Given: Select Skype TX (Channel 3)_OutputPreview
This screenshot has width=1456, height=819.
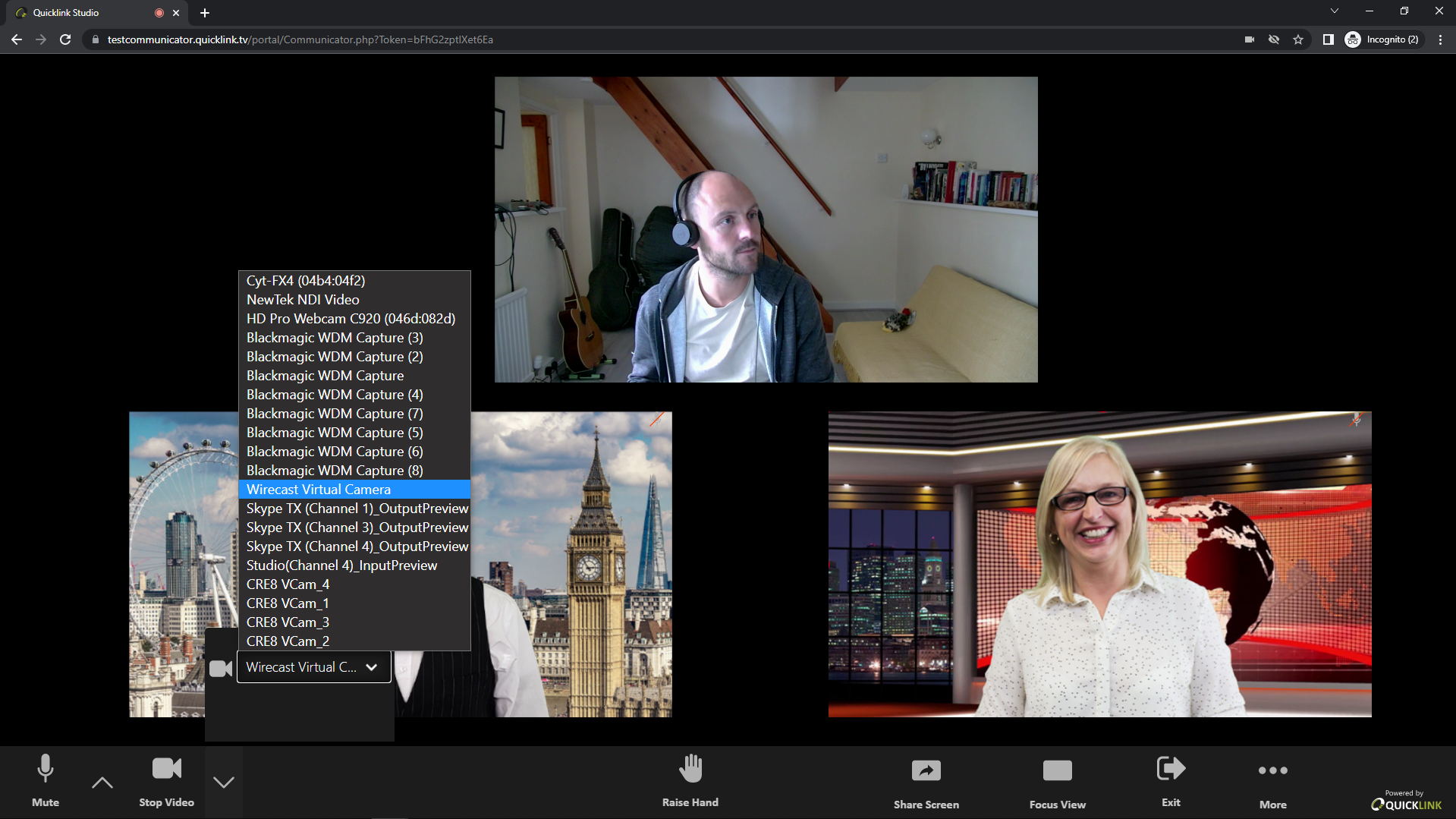Looking at the screenshot, I should tap(355, 528).
